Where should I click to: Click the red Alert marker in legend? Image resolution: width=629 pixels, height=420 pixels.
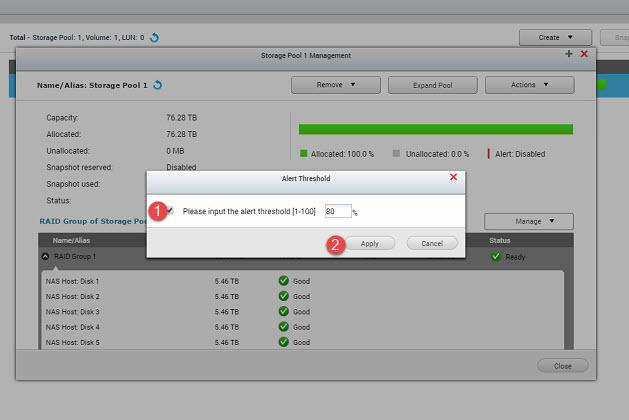point(488,154)
